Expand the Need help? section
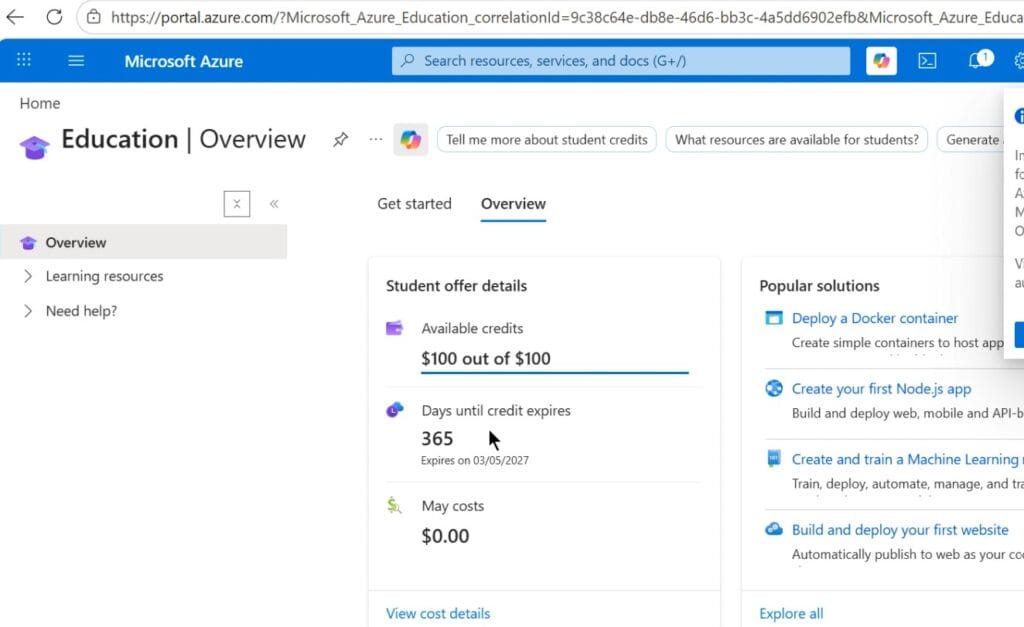 pos(27,311)
